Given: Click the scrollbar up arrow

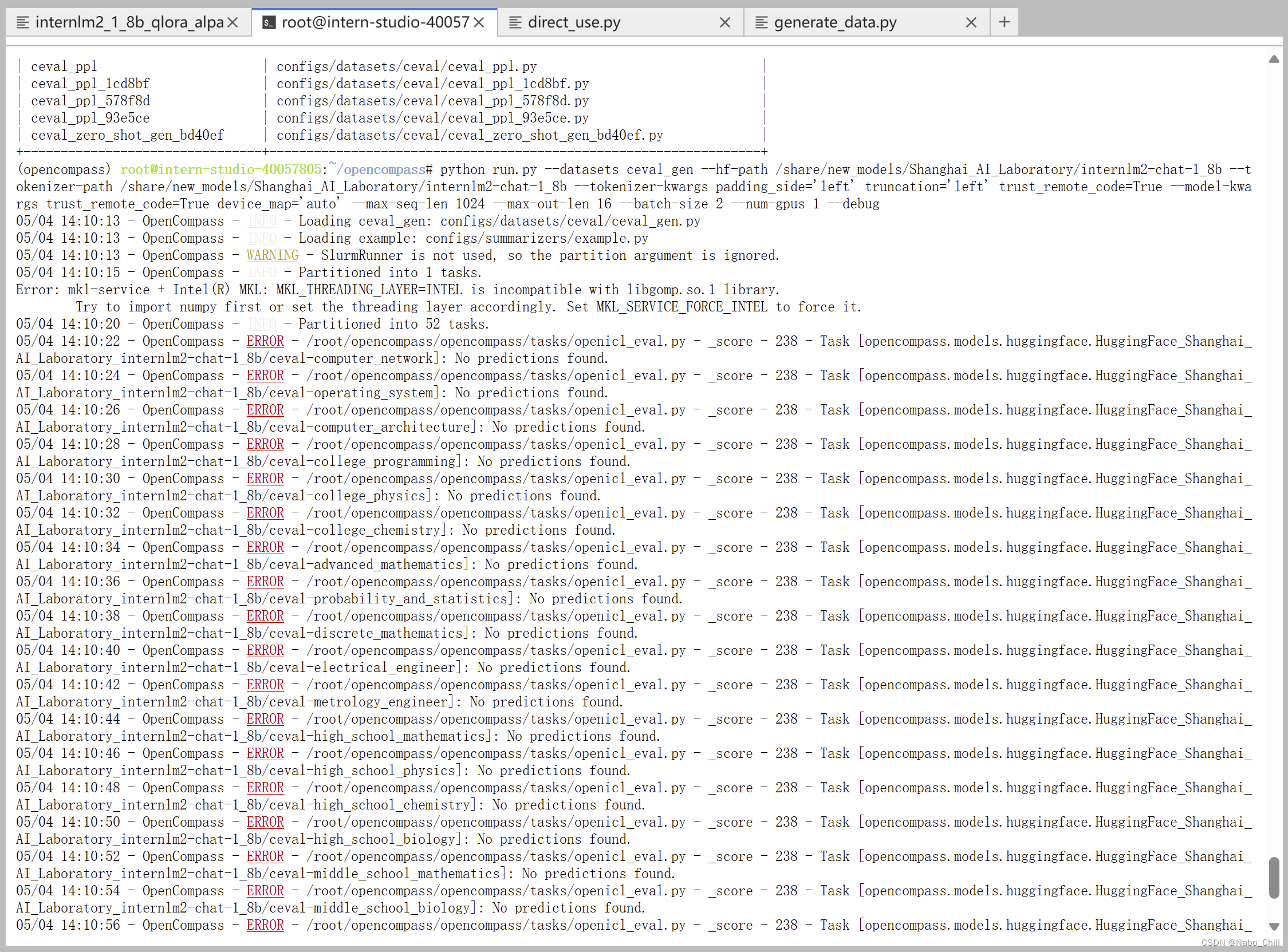Looking at the screenshot, I should 1274,59.
